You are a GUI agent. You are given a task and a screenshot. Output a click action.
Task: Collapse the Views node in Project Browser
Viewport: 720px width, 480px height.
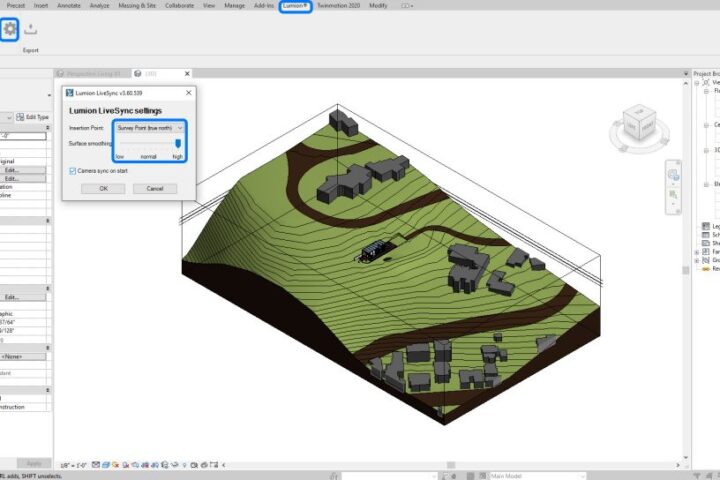tap(697, 83)
